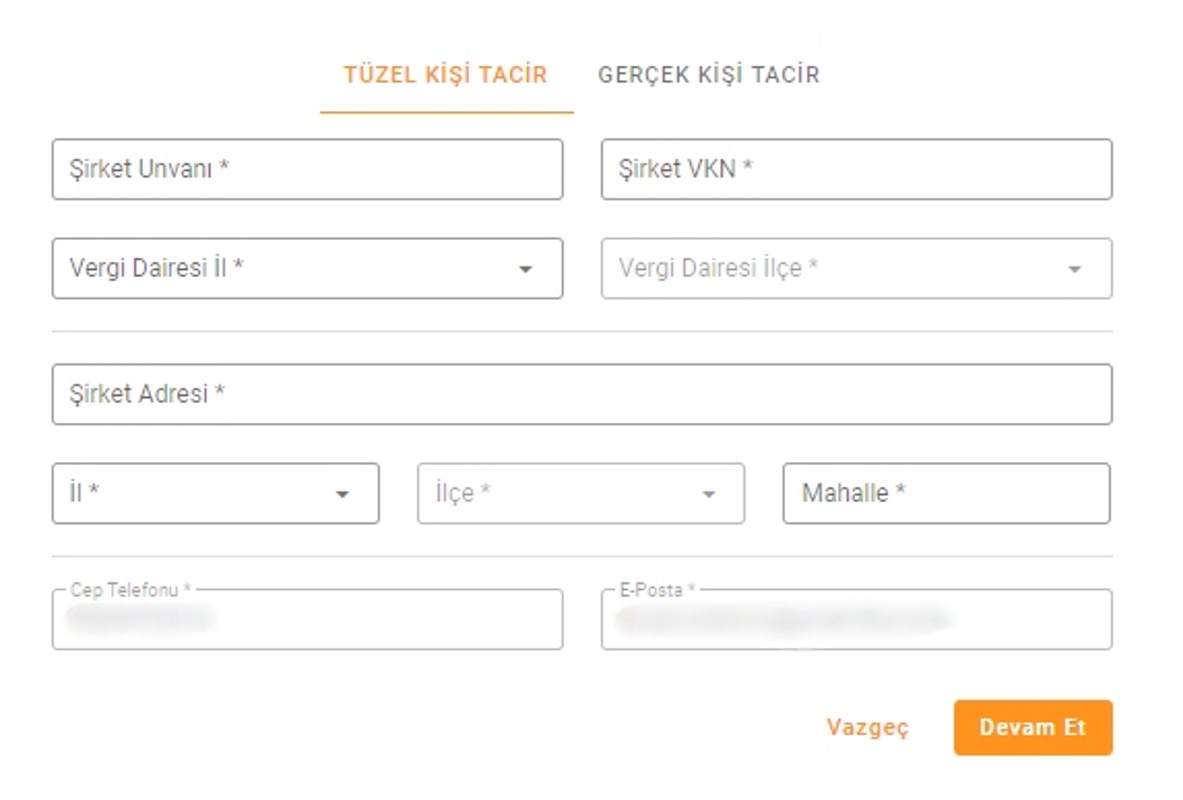Click the E-Posta floating label
Image resolution: width=1183 pixels, height=800 pixels.
coord(656,589)
